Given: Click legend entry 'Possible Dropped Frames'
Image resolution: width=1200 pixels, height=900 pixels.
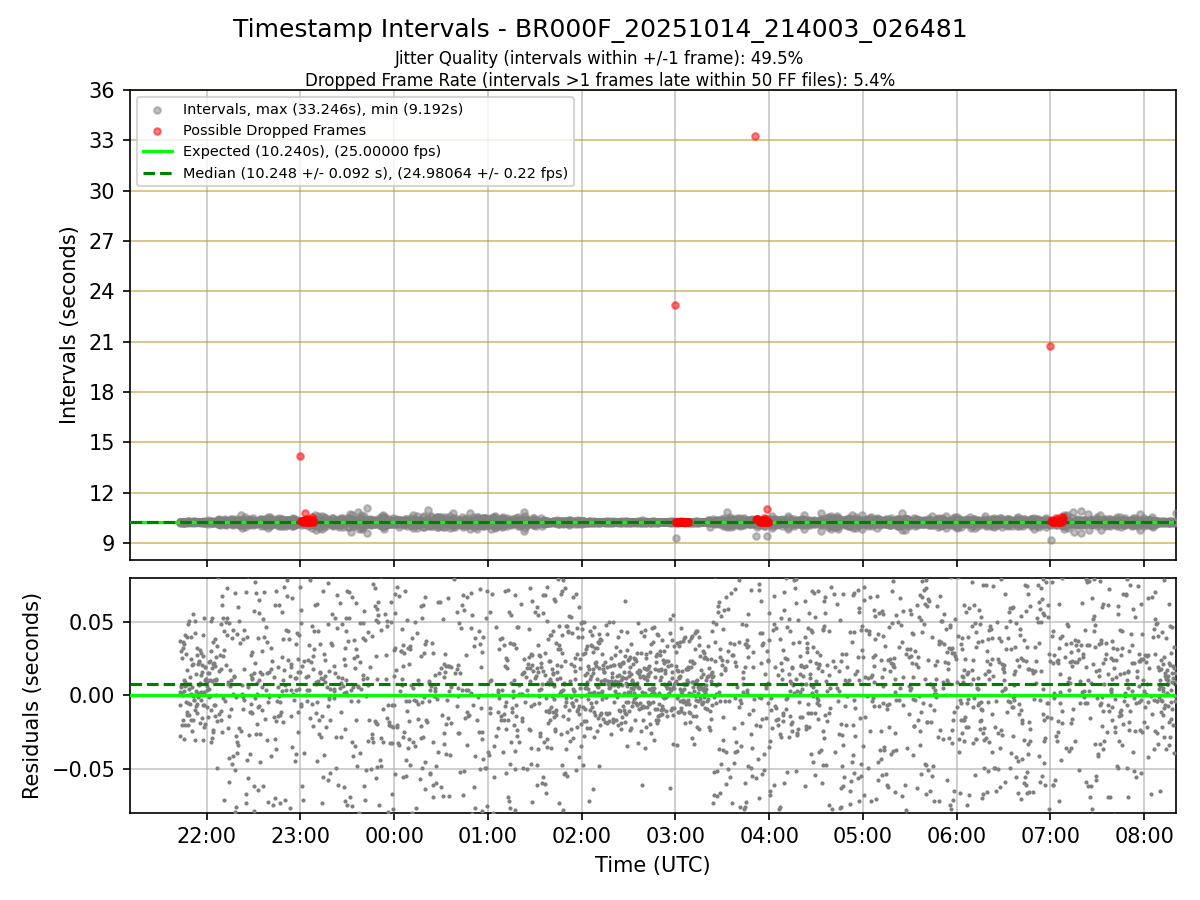Looking at the screenshot, I should tap(274, 130).
